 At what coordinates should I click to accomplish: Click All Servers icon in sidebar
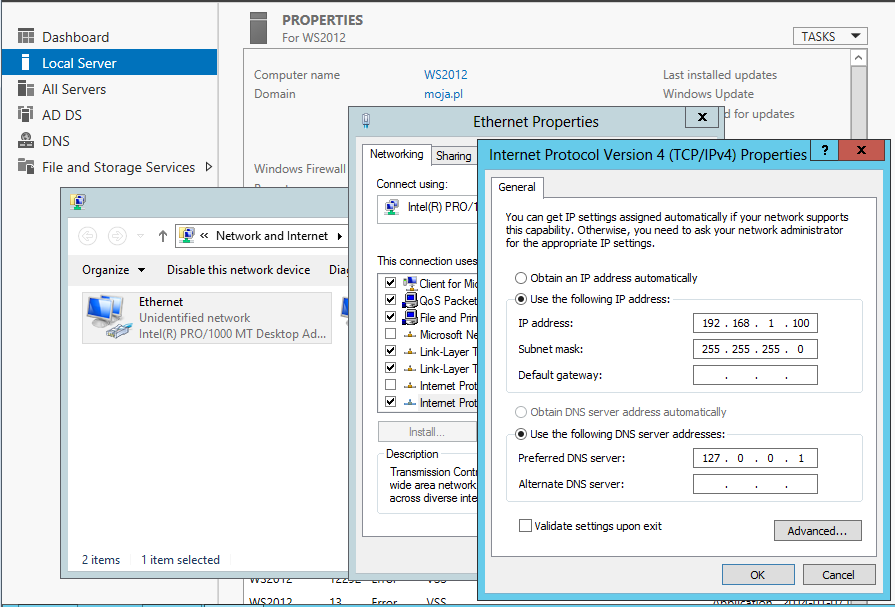(26, 89)
